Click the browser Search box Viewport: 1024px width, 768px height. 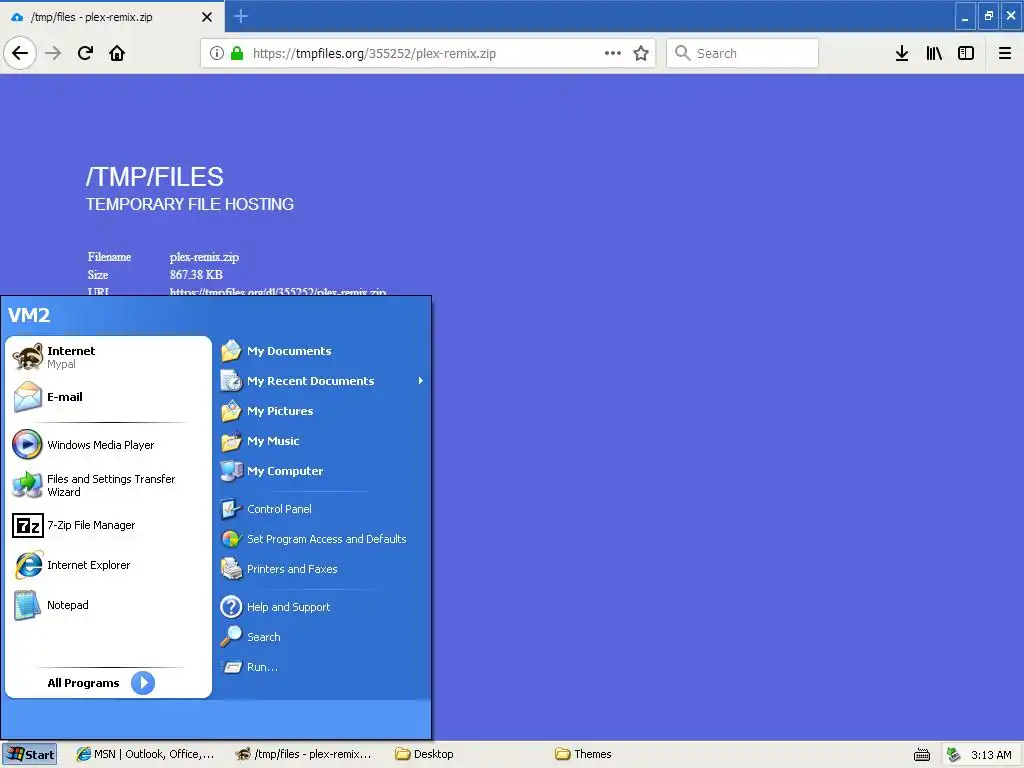click(743, 53)
